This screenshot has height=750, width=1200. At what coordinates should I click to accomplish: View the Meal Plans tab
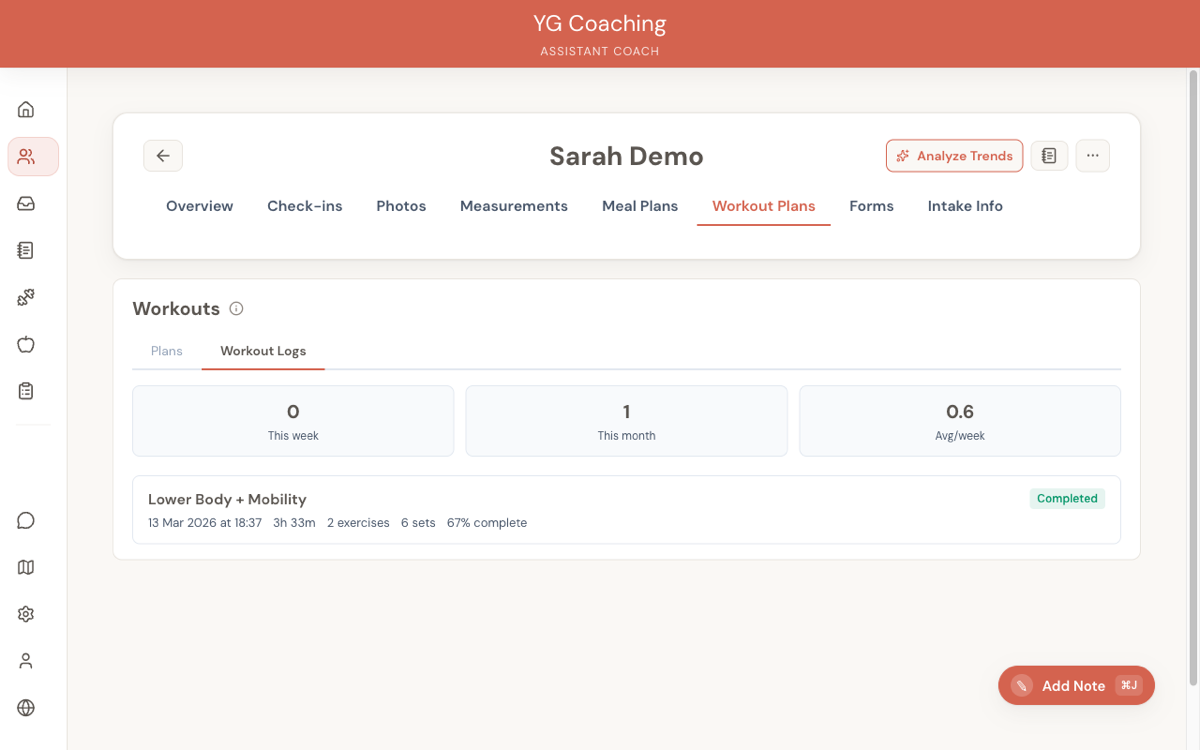click(x=640, y=206)
